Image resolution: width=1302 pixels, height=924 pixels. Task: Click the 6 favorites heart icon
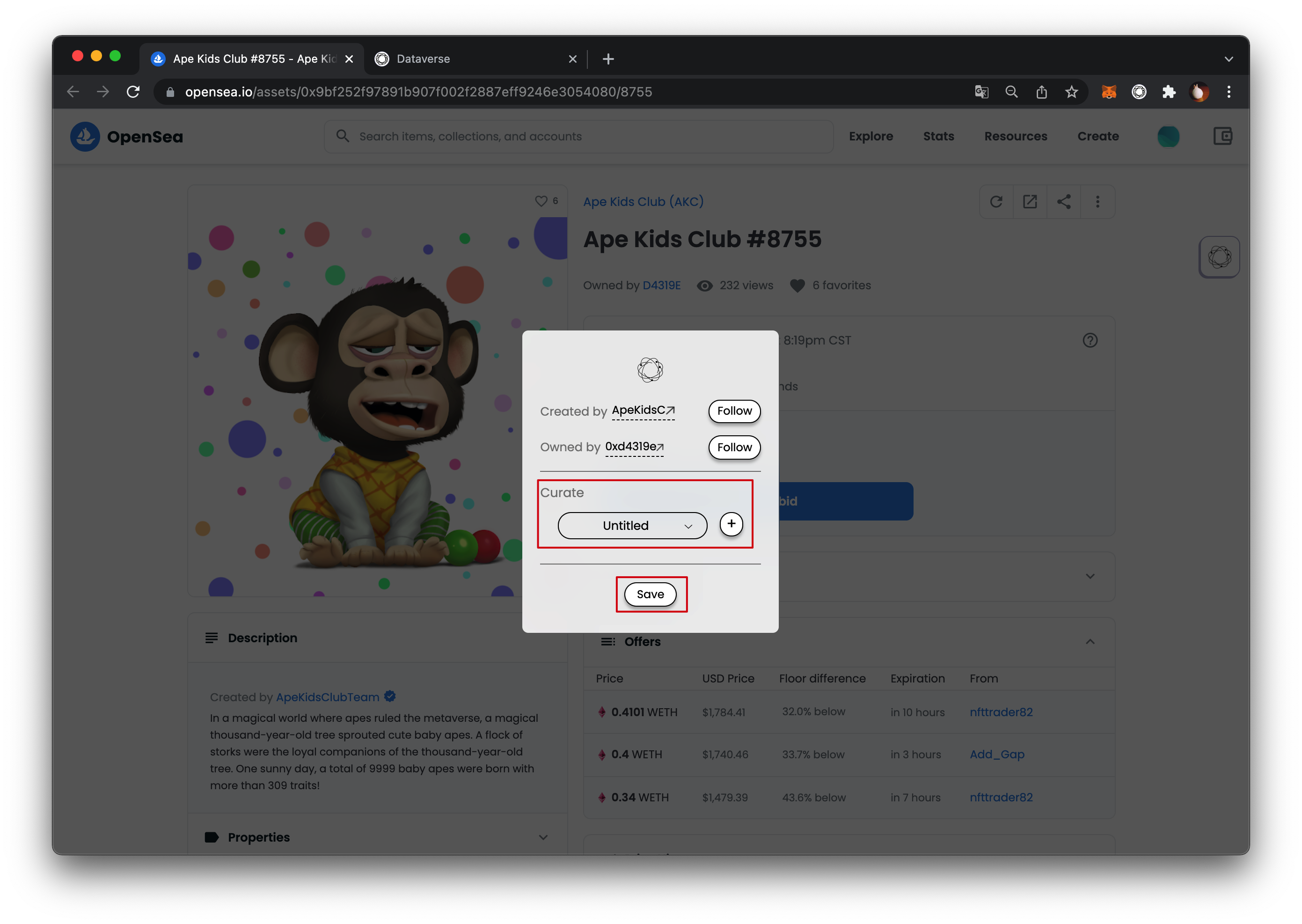[x=797, y=286]
